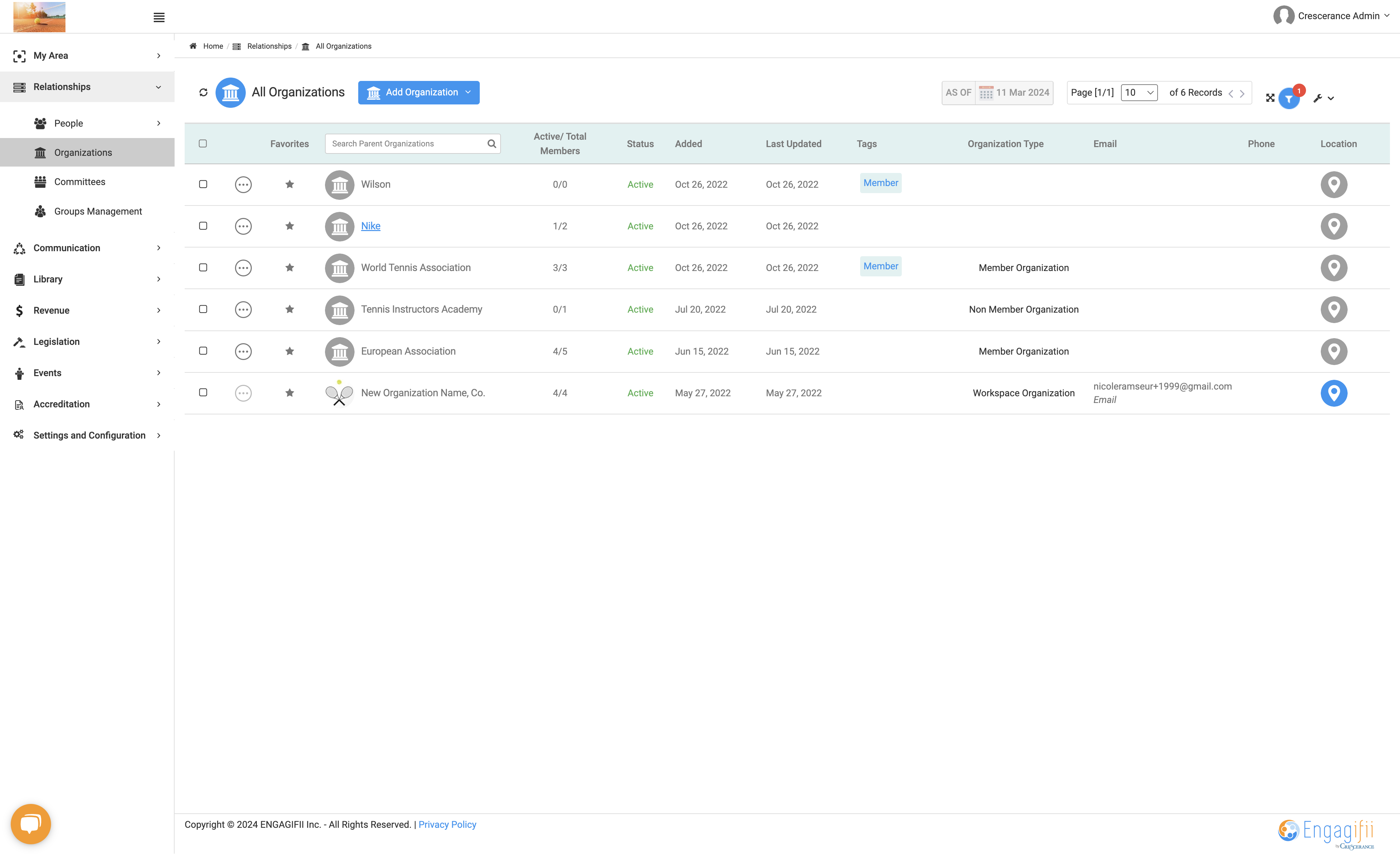This screenshot has height=855, width=1400.
Task: Open the Nike organization link
Action: tap(370, 226)
